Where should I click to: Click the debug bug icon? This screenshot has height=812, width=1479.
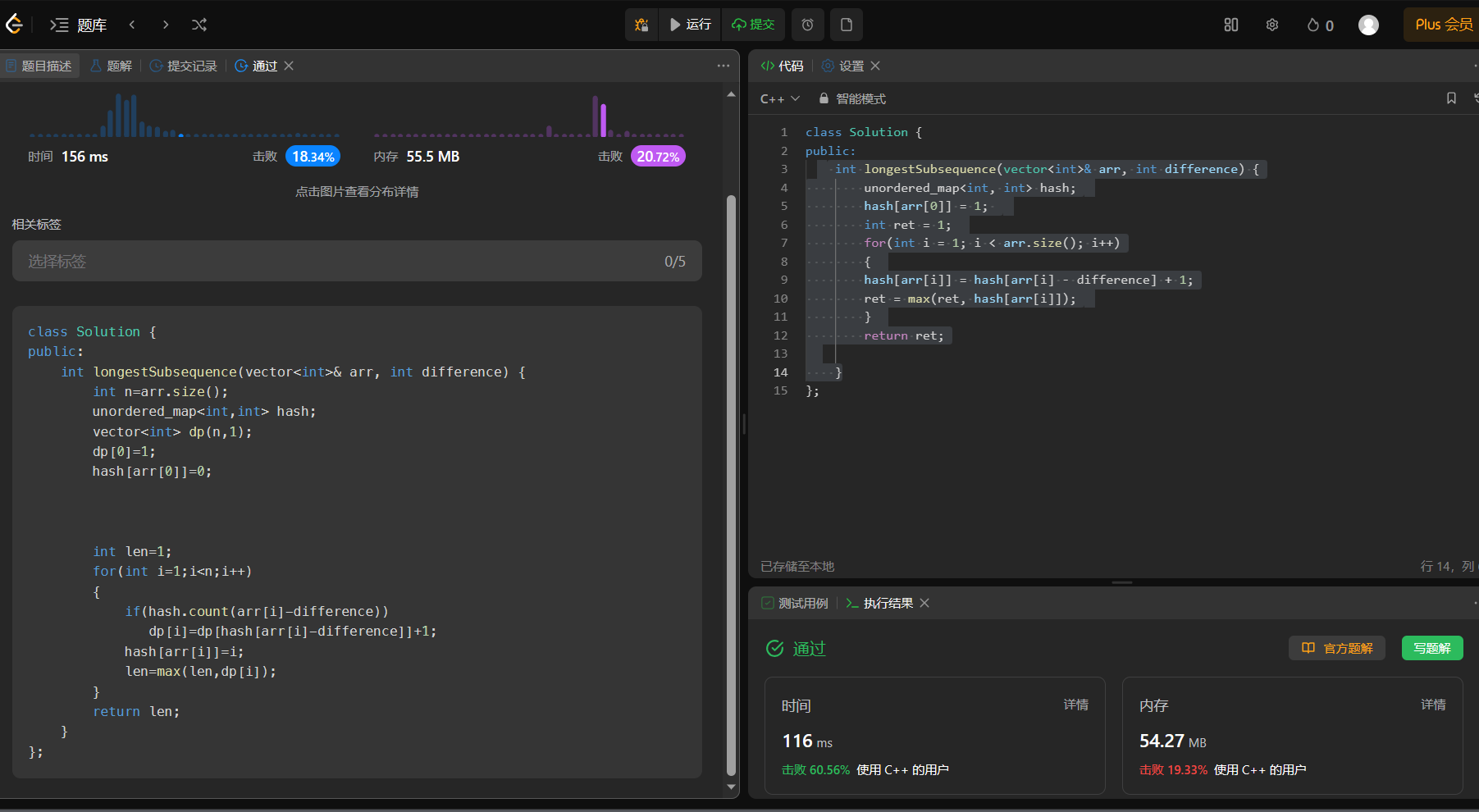[641, 25]
